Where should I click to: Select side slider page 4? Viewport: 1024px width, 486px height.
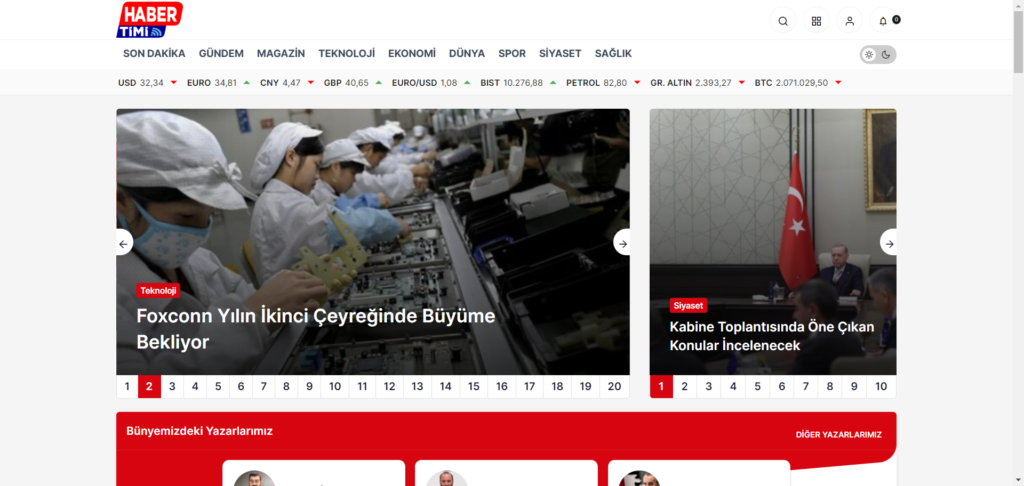[733, 387]
